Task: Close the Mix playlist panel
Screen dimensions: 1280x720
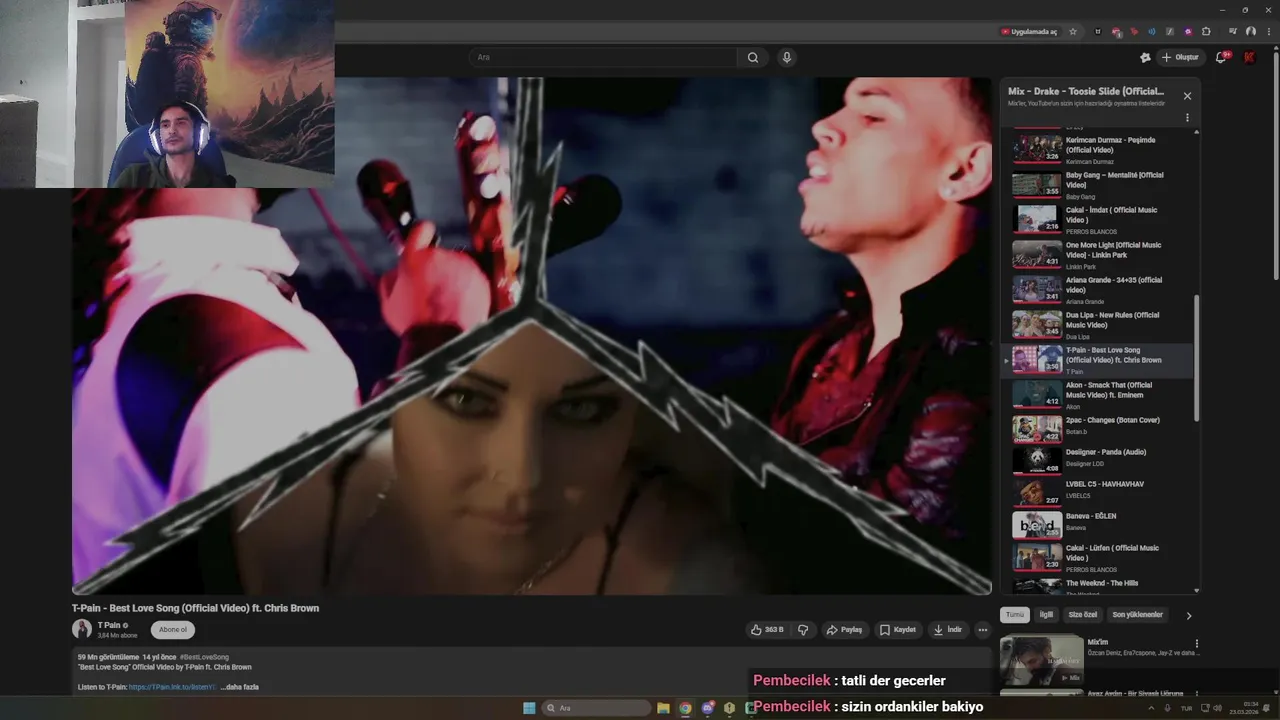Action: 1187,96
